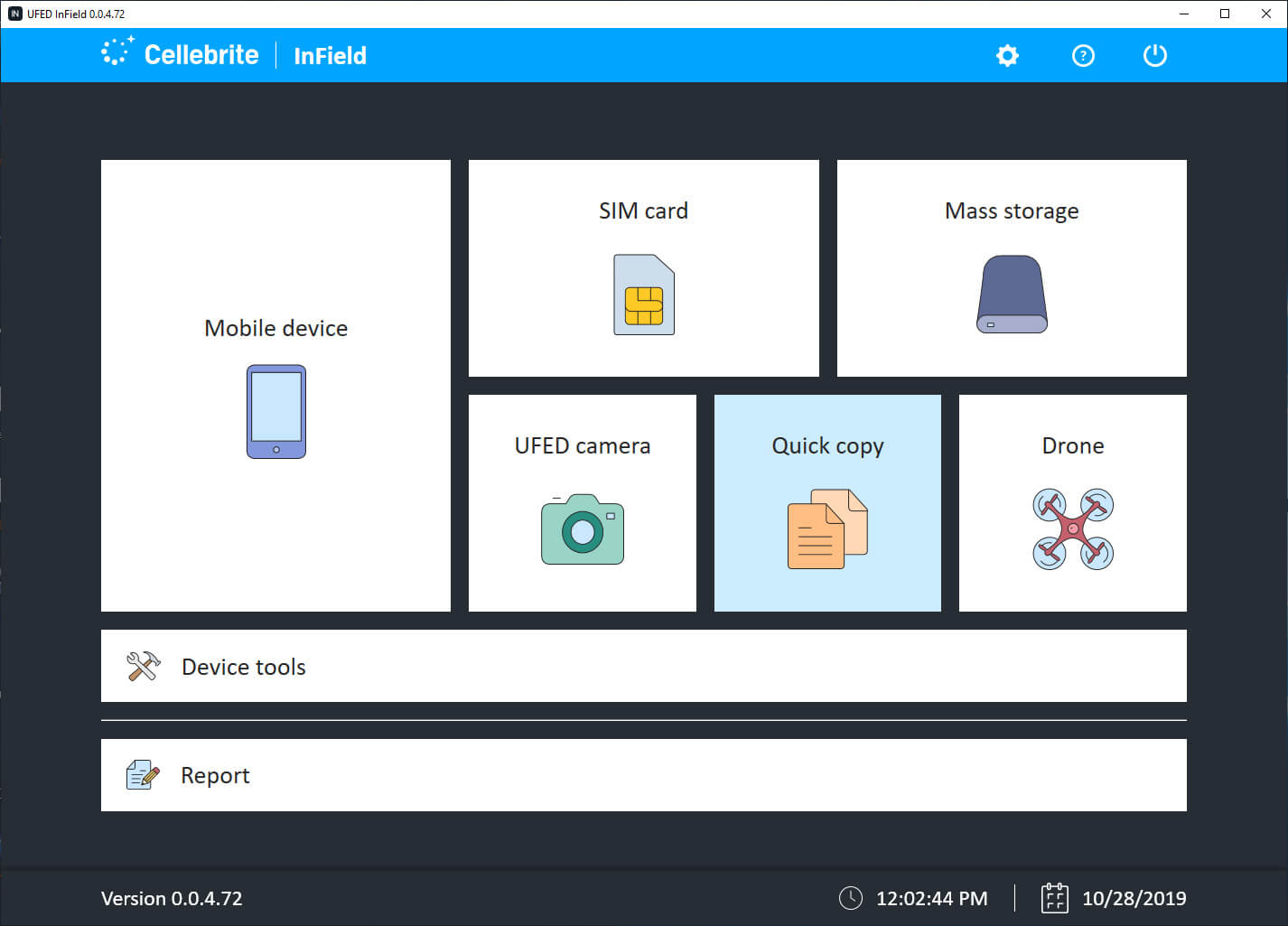Click the calendar icon in status bar
This screenshot has width=1288, height=926.
tap(1055, 897)
